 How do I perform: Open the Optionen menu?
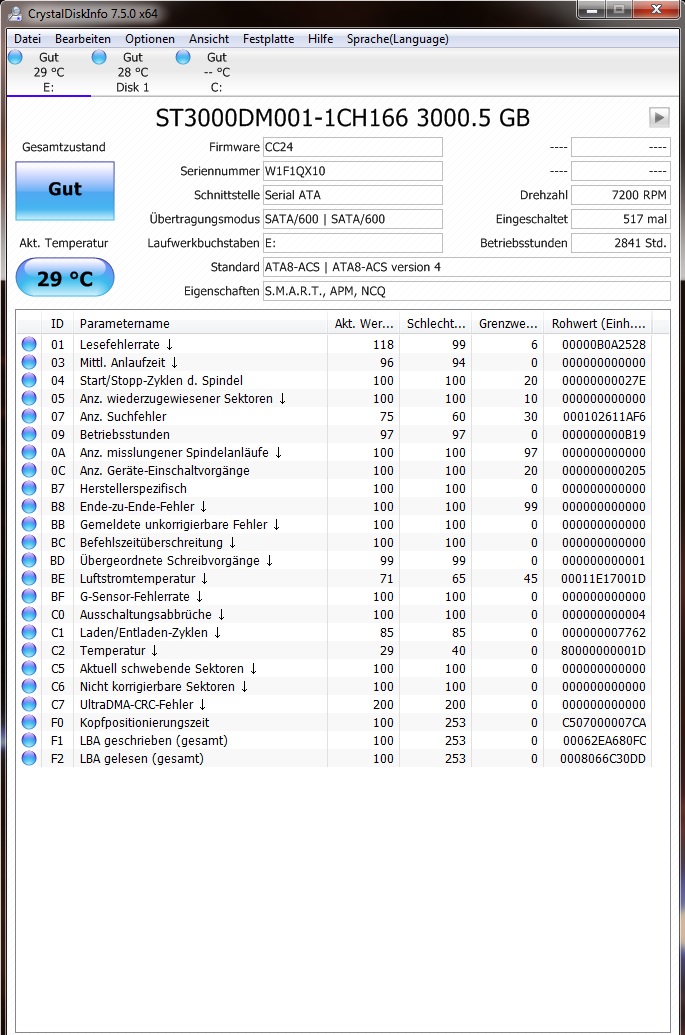150,39
